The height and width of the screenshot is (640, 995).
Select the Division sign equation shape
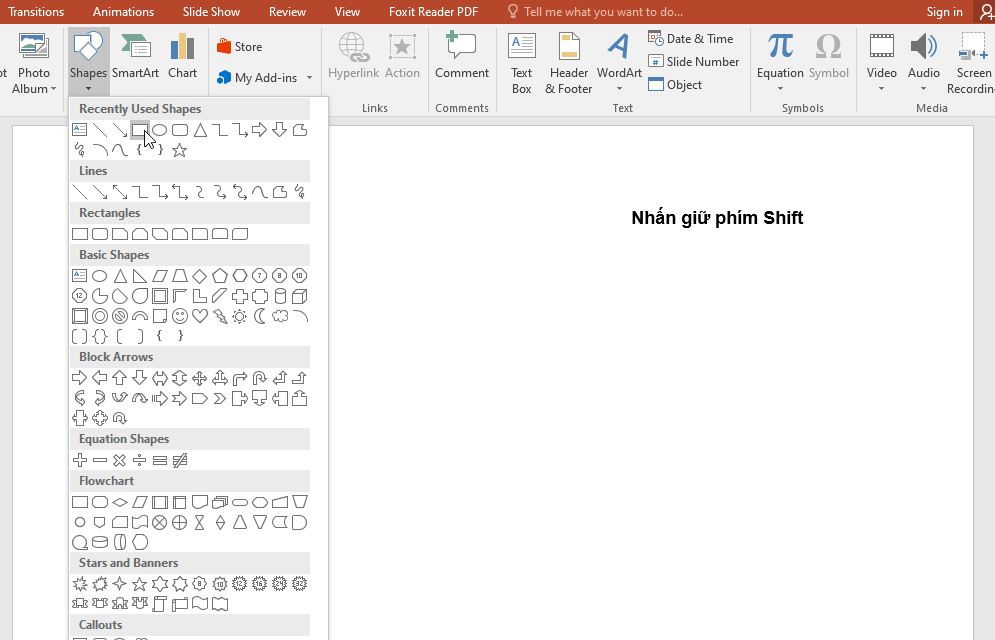click(140, 460)
